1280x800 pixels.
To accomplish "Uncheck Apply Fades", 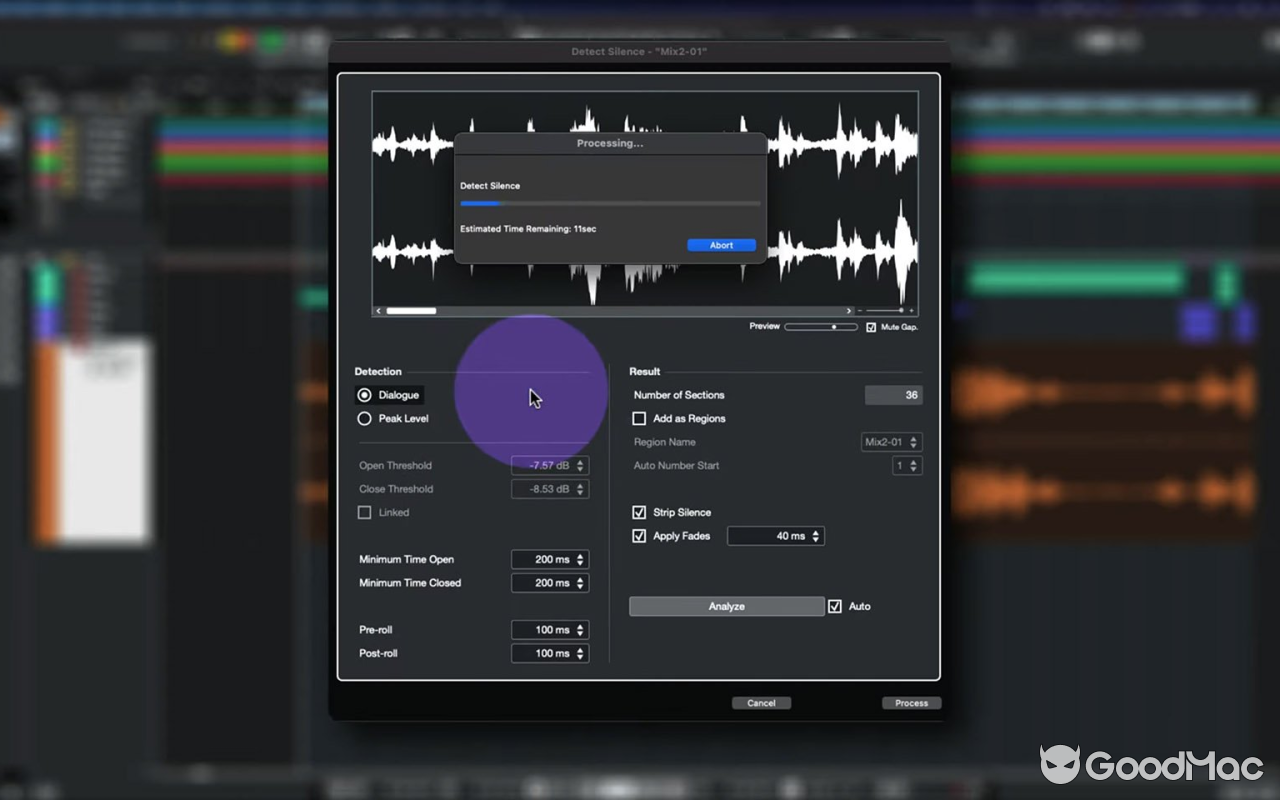I will 639,536.
